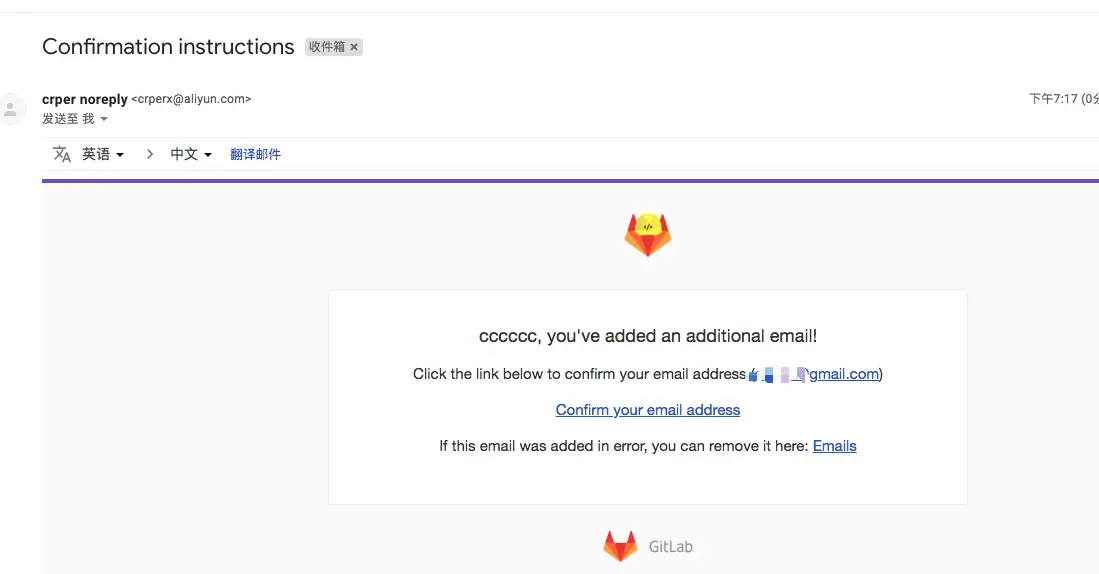Screen dimensions: 1099x574
Task: Click the GitLab fox logo atop the email
Action: [648, 235]
